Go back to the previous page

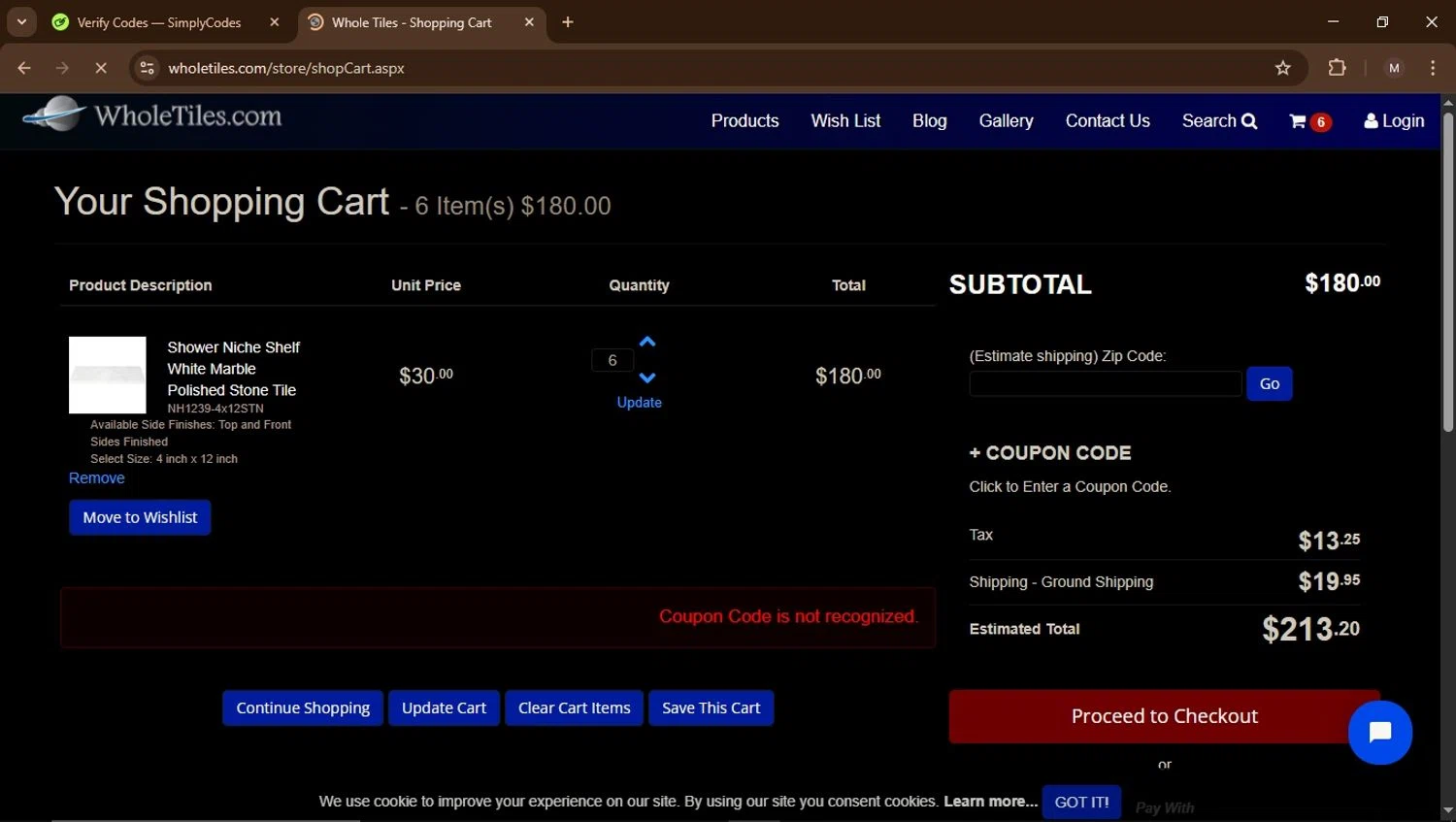(x=24, y=68)
